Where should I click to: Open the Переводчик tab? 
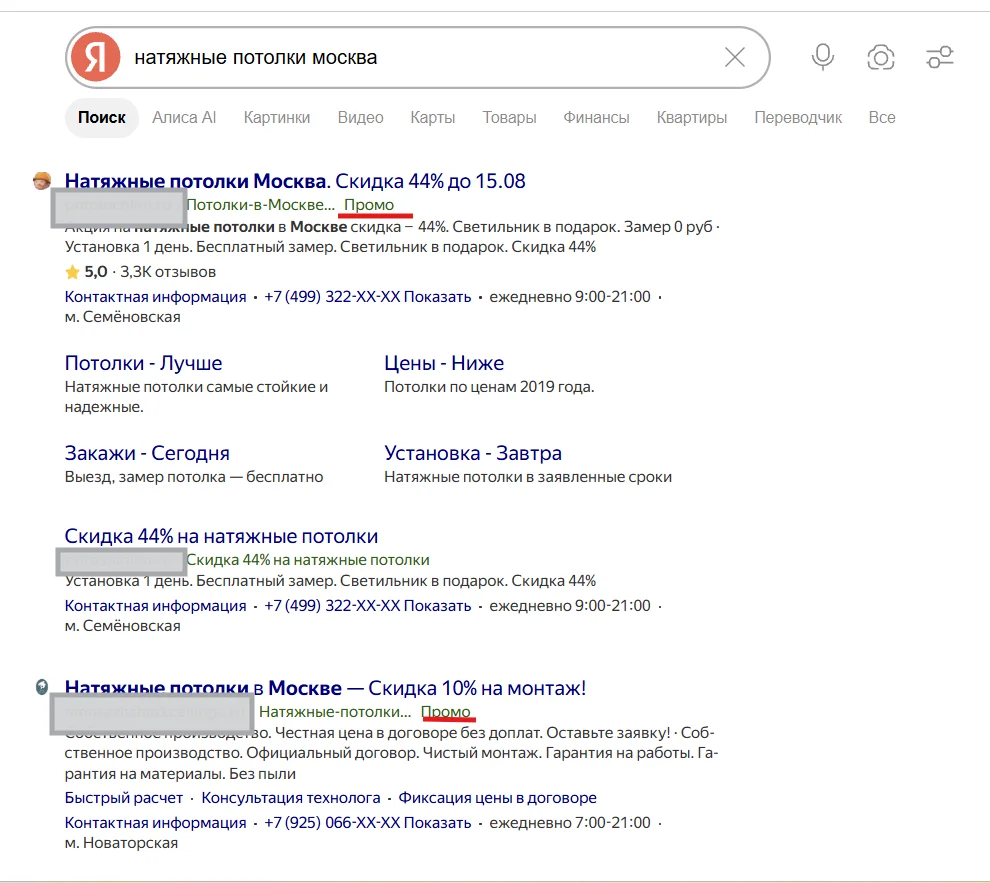point(798,117)
